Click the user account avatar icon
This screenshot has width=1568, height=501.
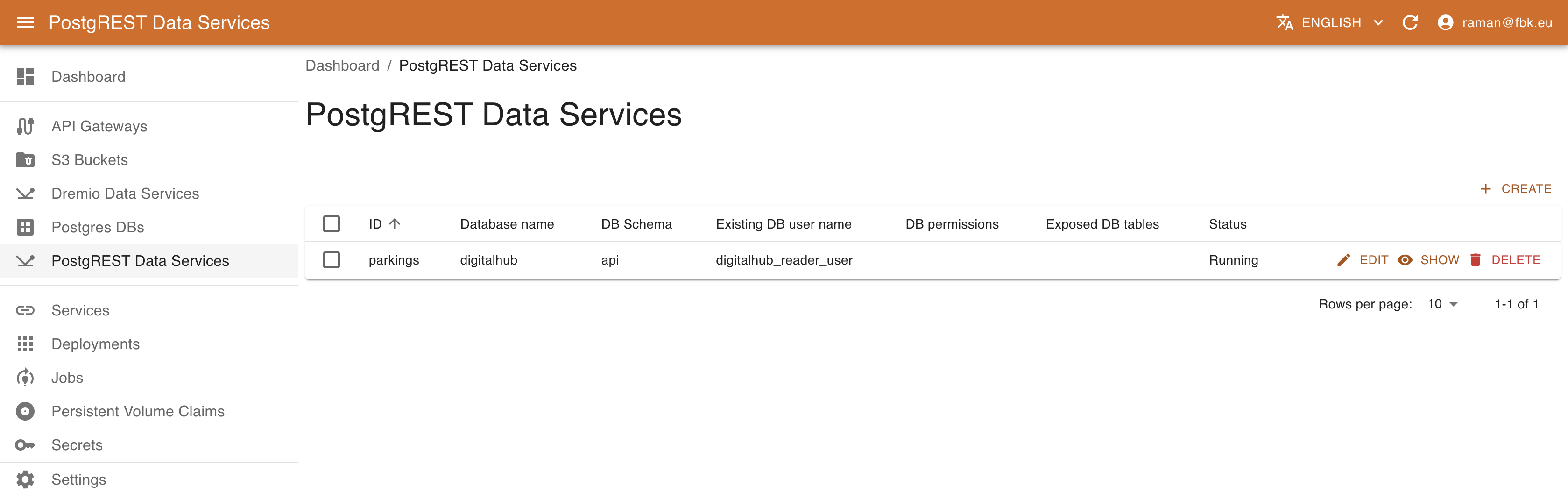(x=1445, y=22)
